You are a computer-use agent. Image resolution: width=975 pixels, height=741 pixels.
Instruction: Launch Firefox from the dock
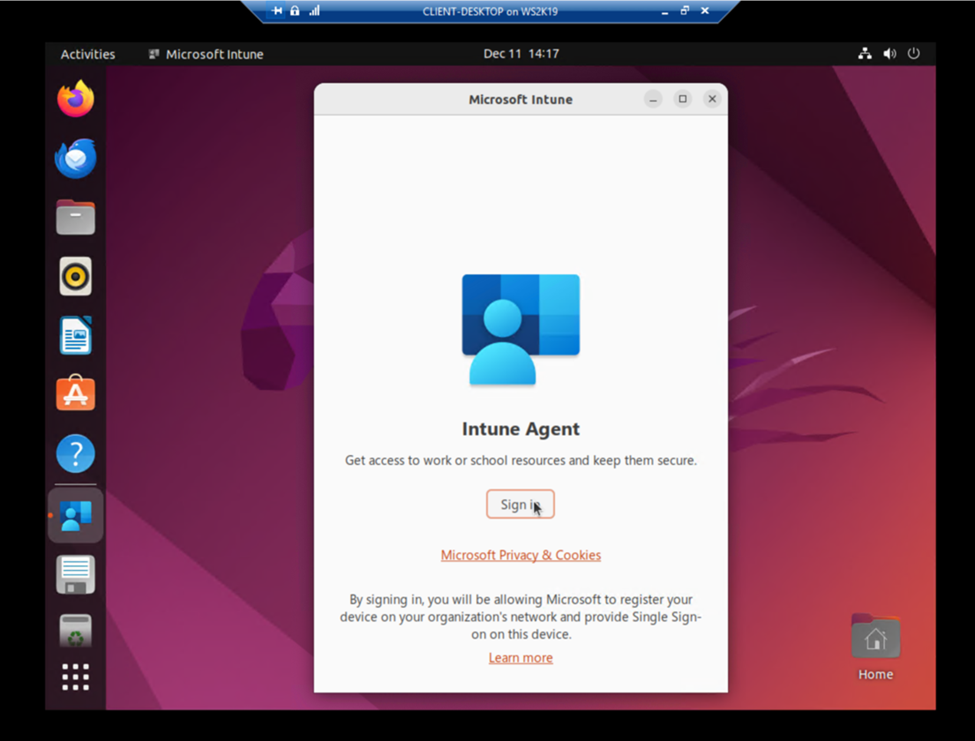coord(76,99)
